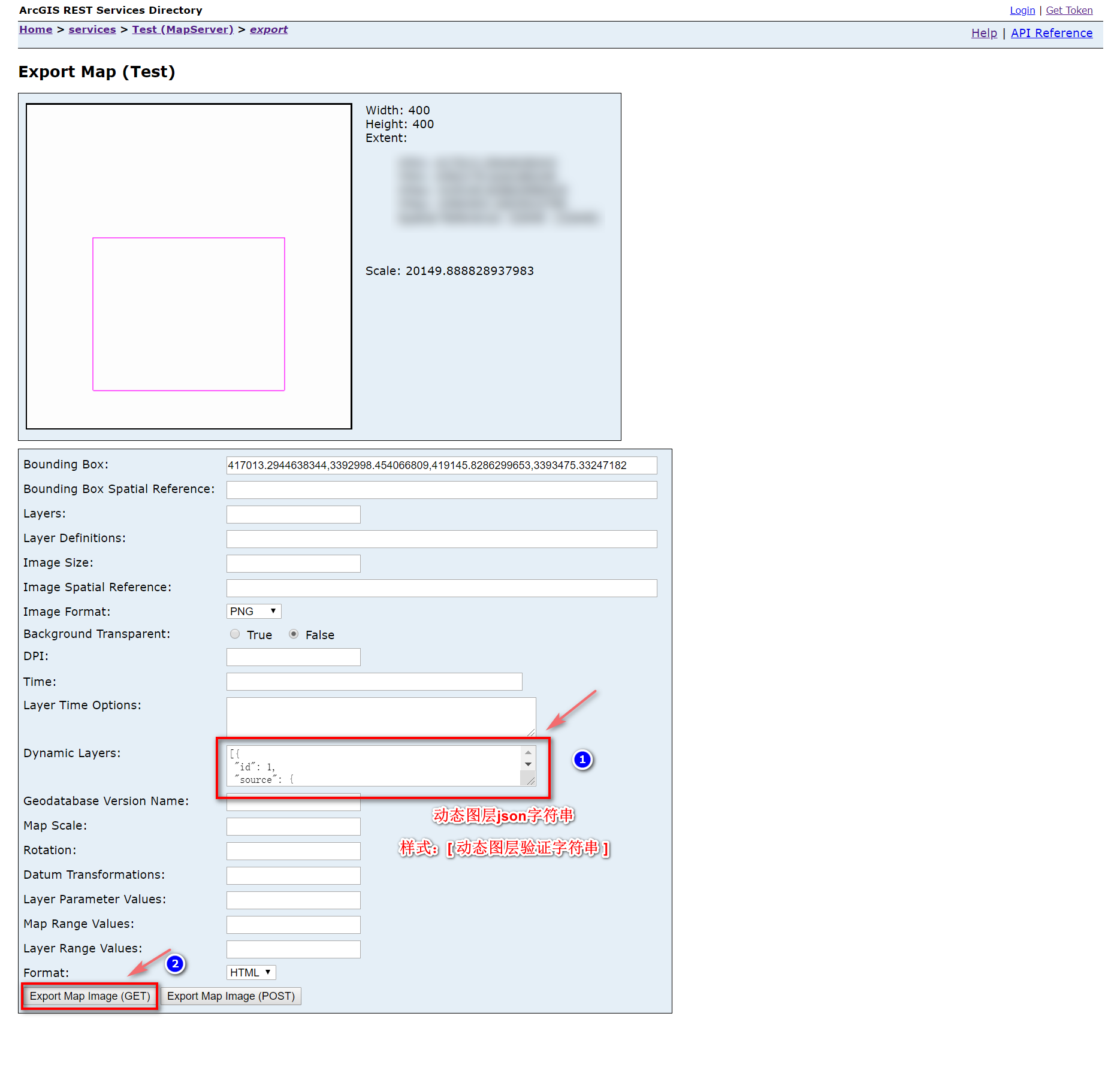
Task: Select True for Background Transparent
Action: pos(235,634)
